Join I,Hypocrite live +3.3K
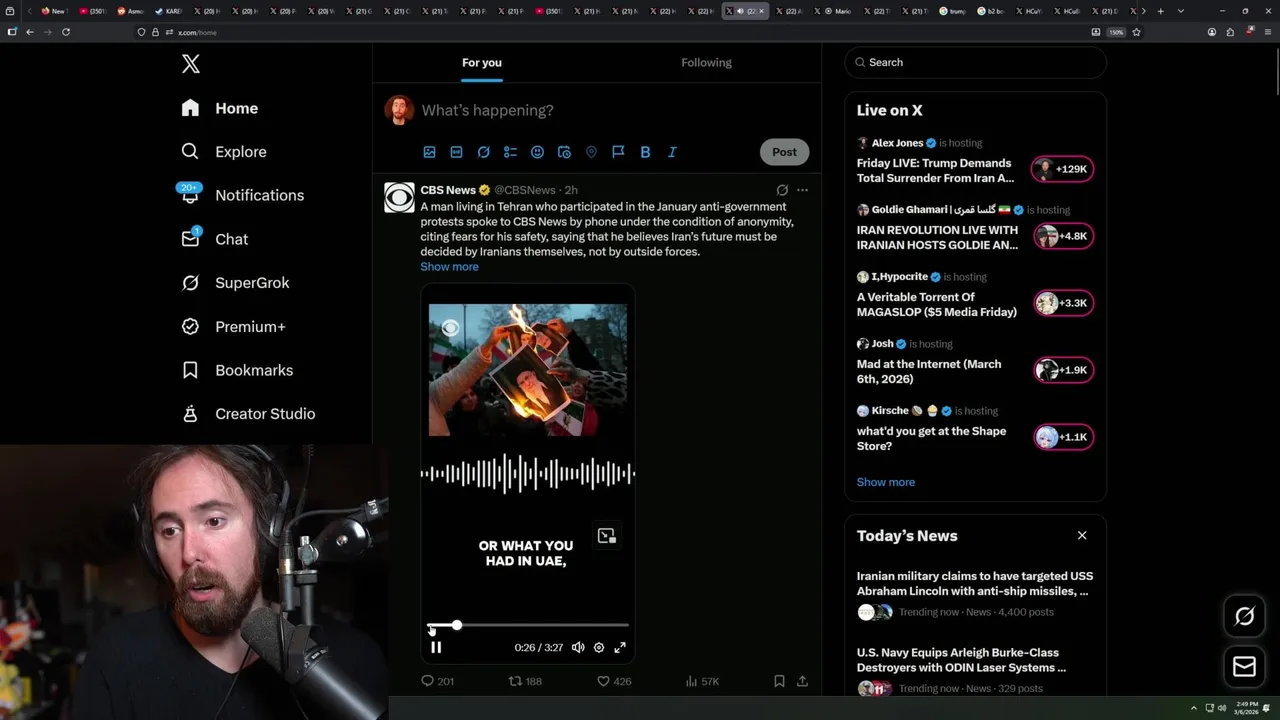The width and height of the screenshot is (1280, 720). click(1063, 303)
